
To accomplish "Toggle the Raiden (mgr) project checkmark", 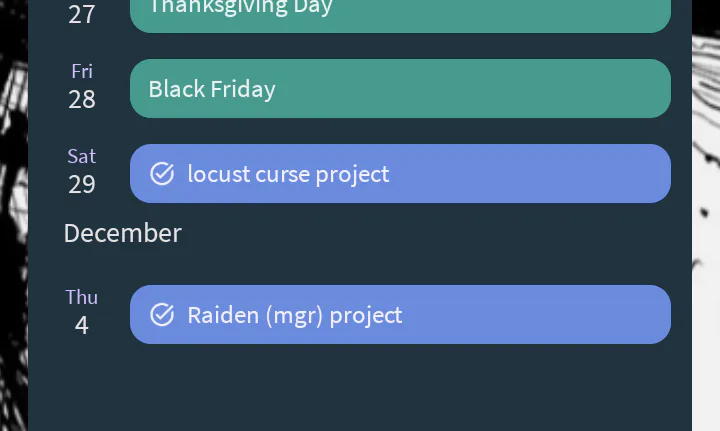I will tap(162, 315).
